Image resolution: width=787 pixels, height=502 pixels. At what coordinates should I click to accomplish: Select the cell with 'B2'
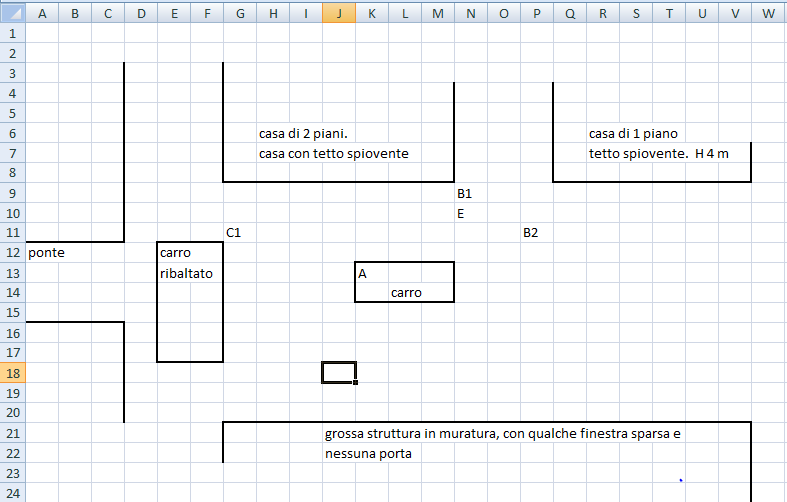530,233
